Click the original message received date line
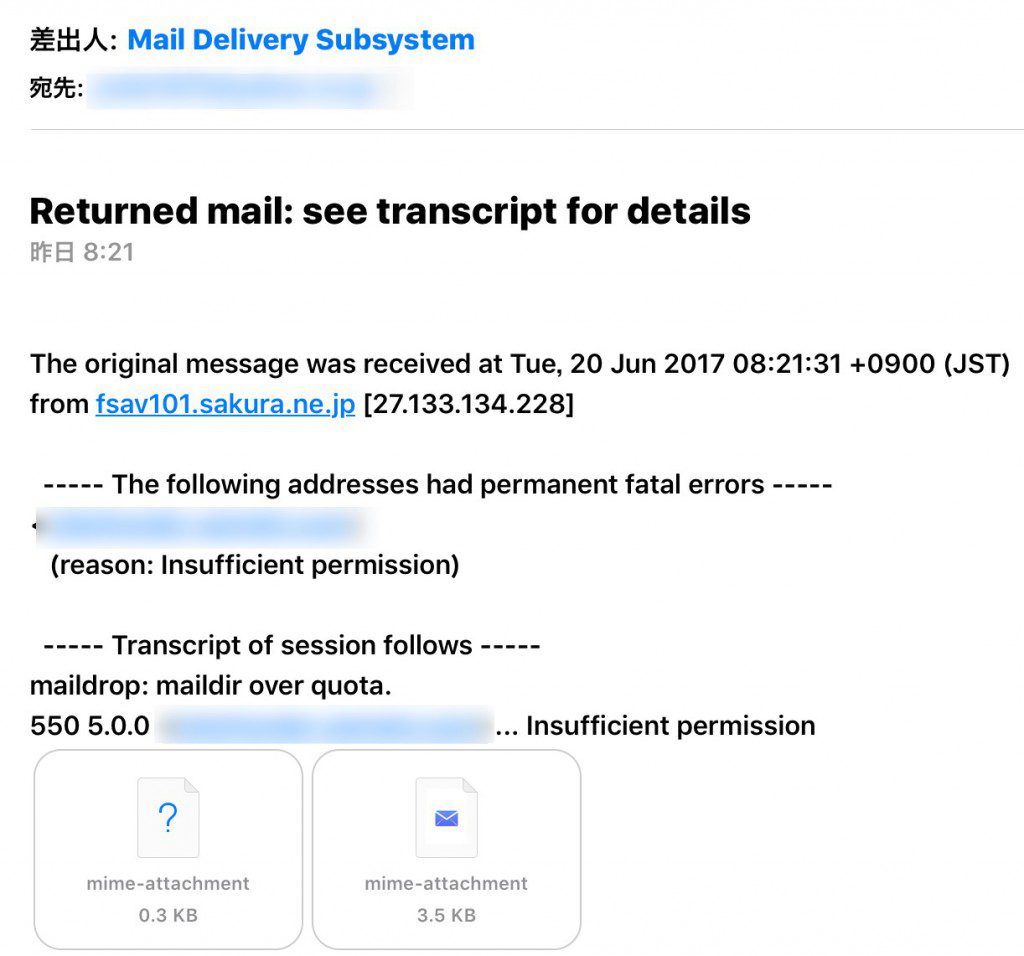 520,364
